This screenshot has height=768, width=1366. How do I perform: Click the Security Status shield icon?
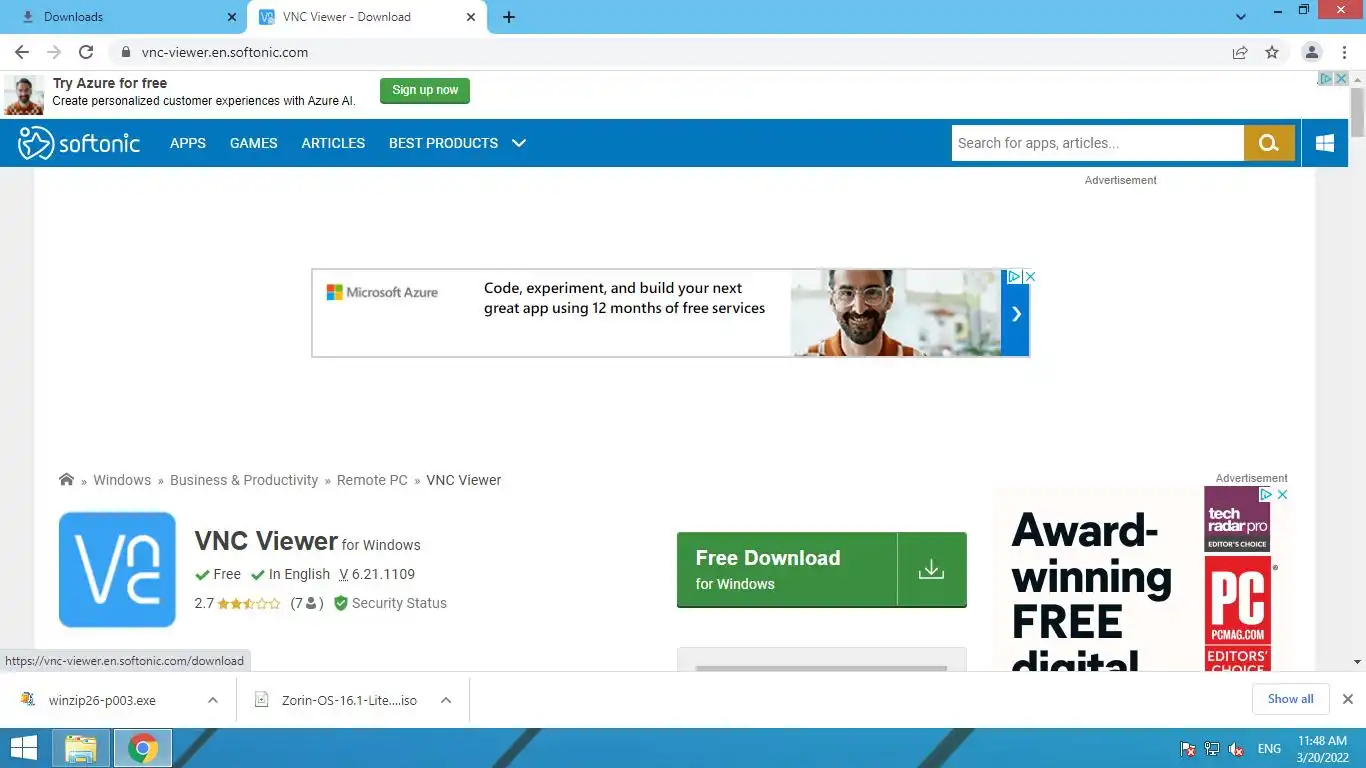(x=340, y=603)
